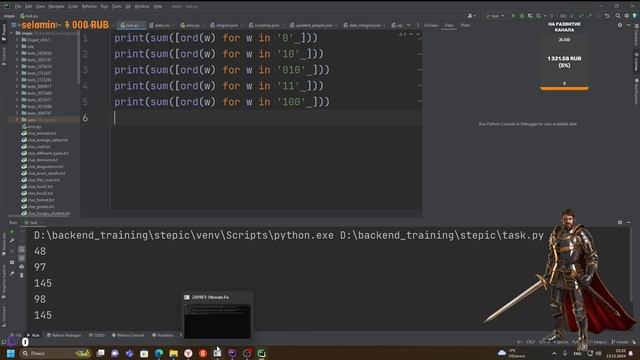Open clue_average_salary.txt in project tree
Image resolution: width=640 pixels, height=360 pixels.
pos(45,140)
